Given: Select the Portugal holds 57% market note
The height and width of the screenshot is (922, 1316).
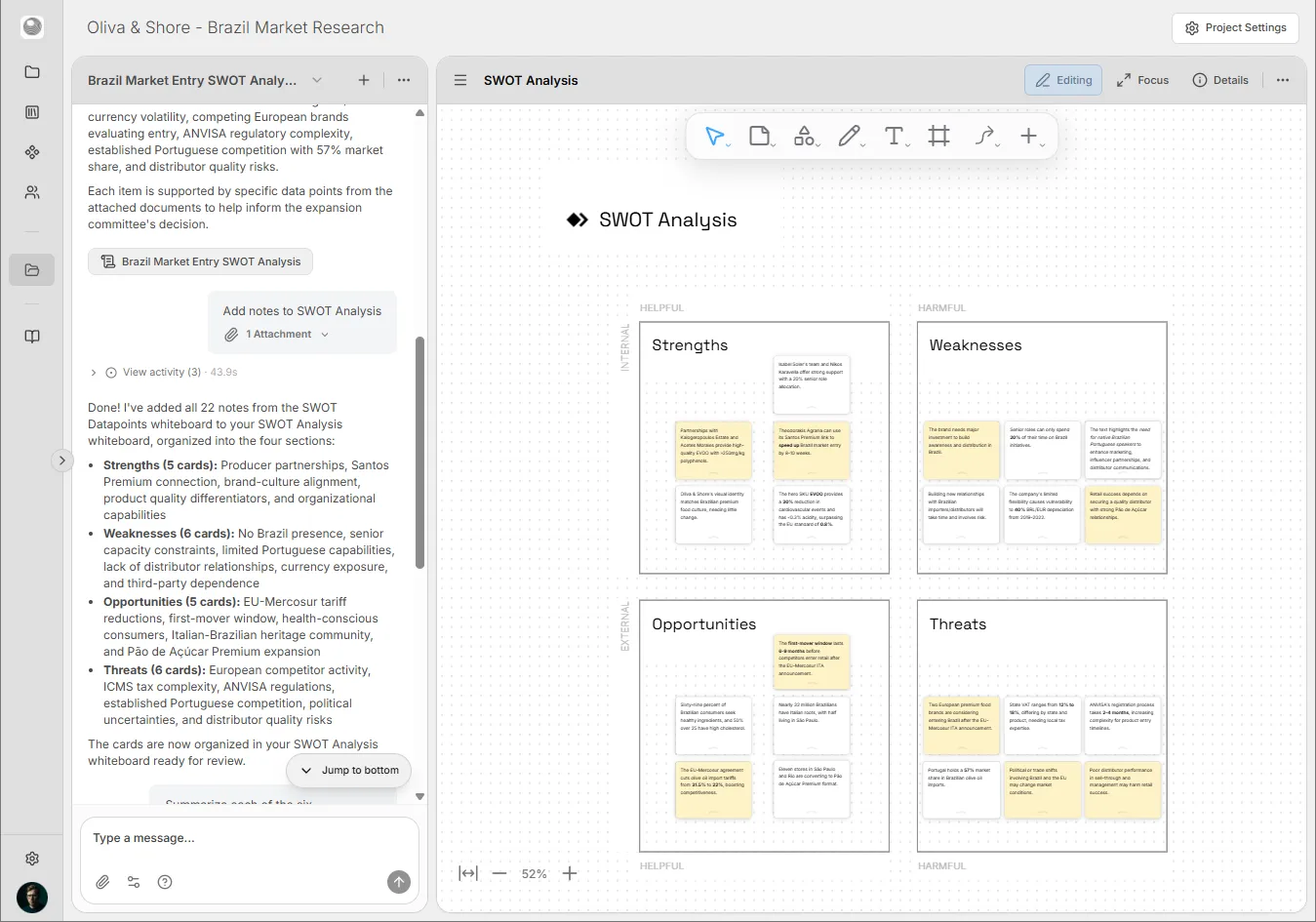Looking at the screenshot, I should tap(962, 790).
